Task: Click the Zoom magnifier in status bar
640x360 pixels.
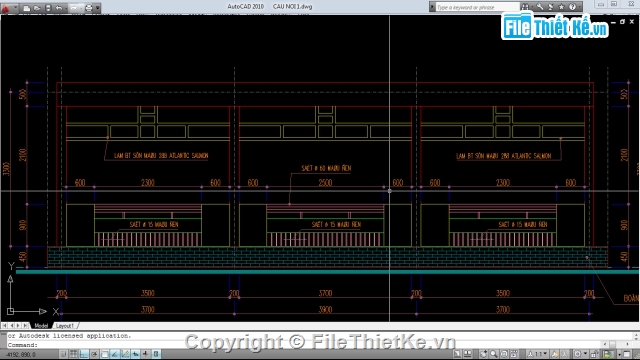Action: 494,354
